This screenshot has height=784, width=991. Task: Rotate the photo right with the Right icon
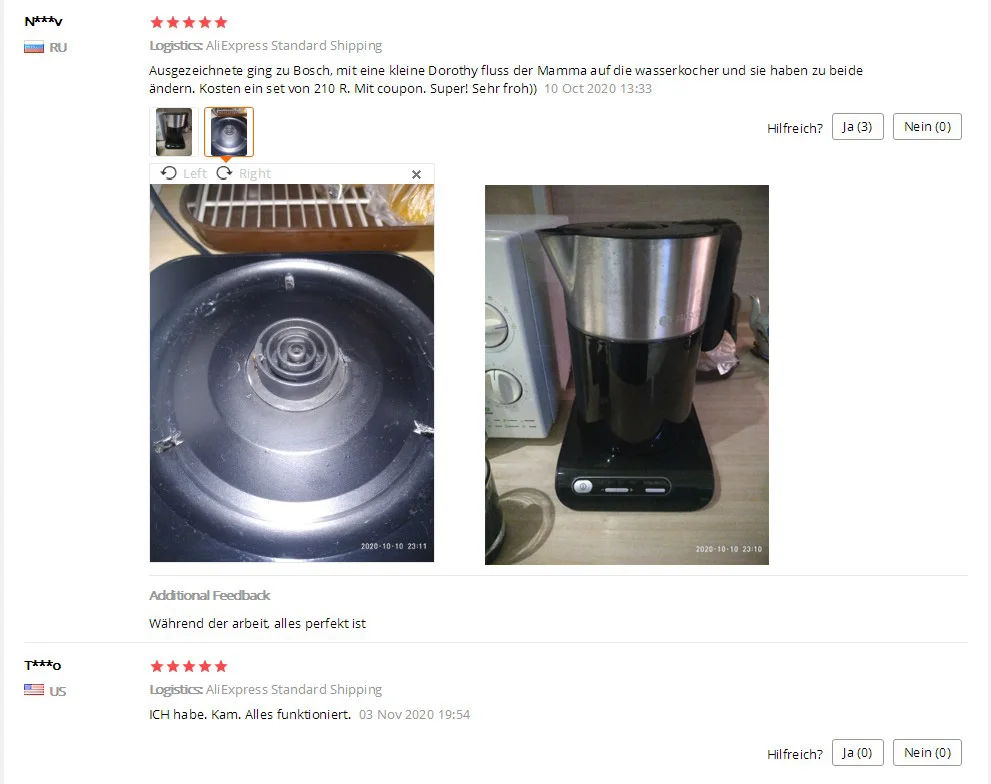click(224, 173)
